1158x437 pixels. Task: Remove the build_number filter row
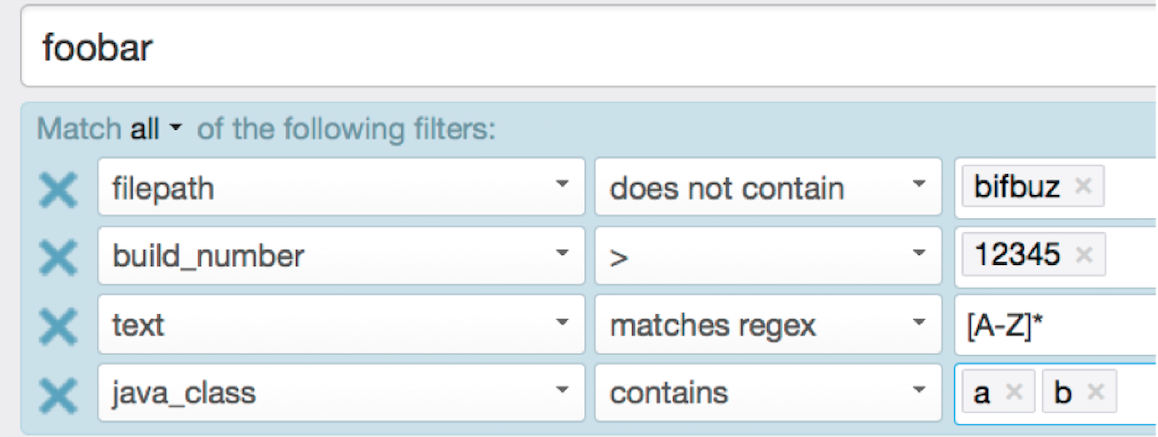tap(58, 257)
